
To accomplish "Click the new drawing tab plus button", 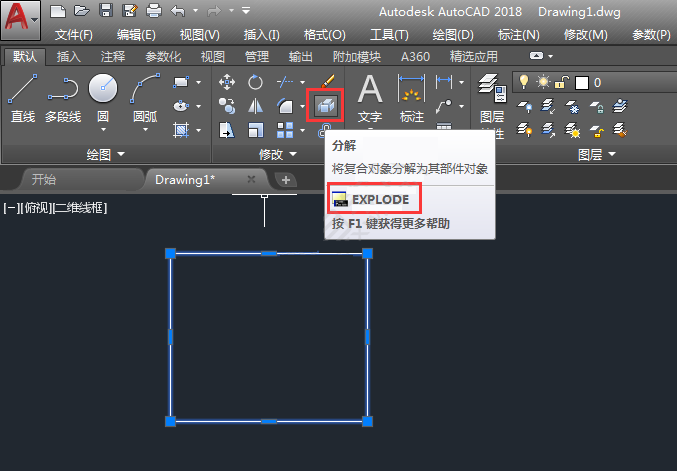I will [286, 180].
